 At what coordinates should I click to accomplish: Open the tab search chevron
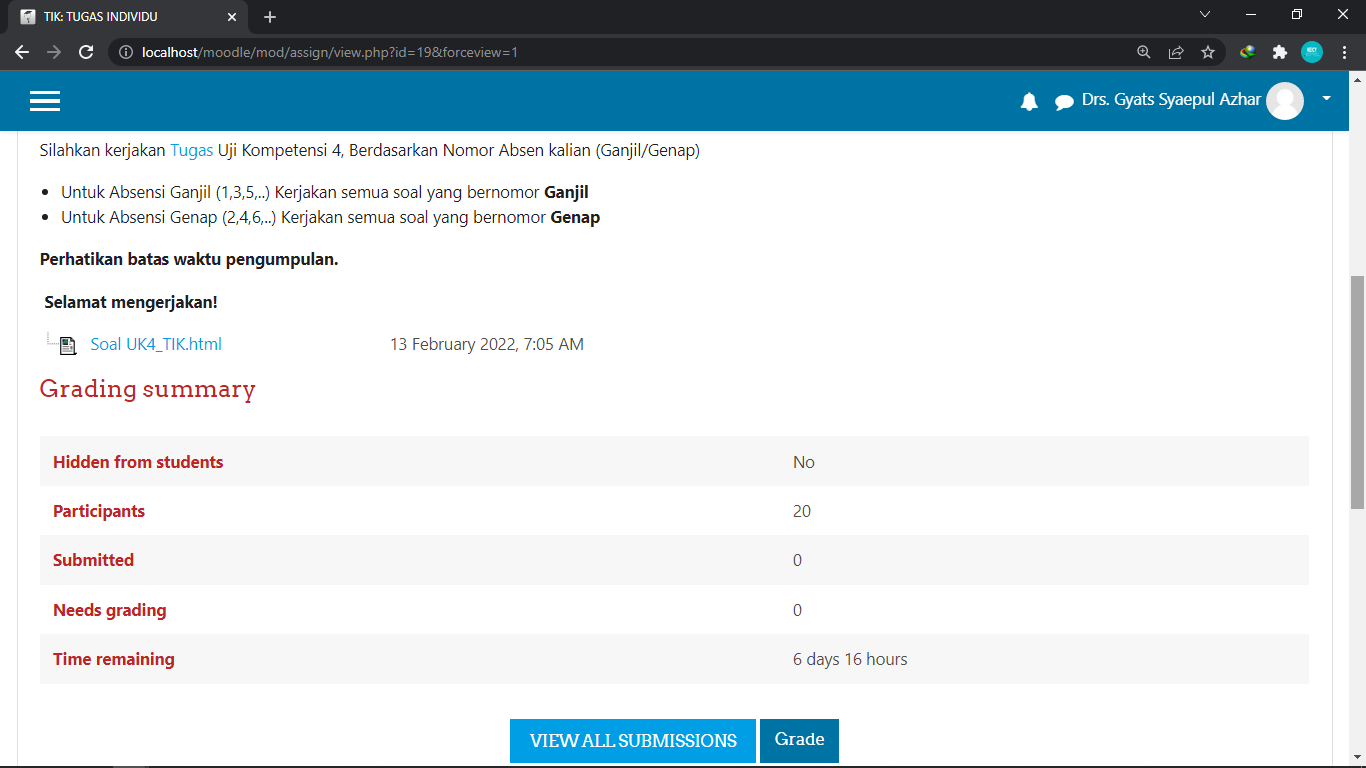1205,15
